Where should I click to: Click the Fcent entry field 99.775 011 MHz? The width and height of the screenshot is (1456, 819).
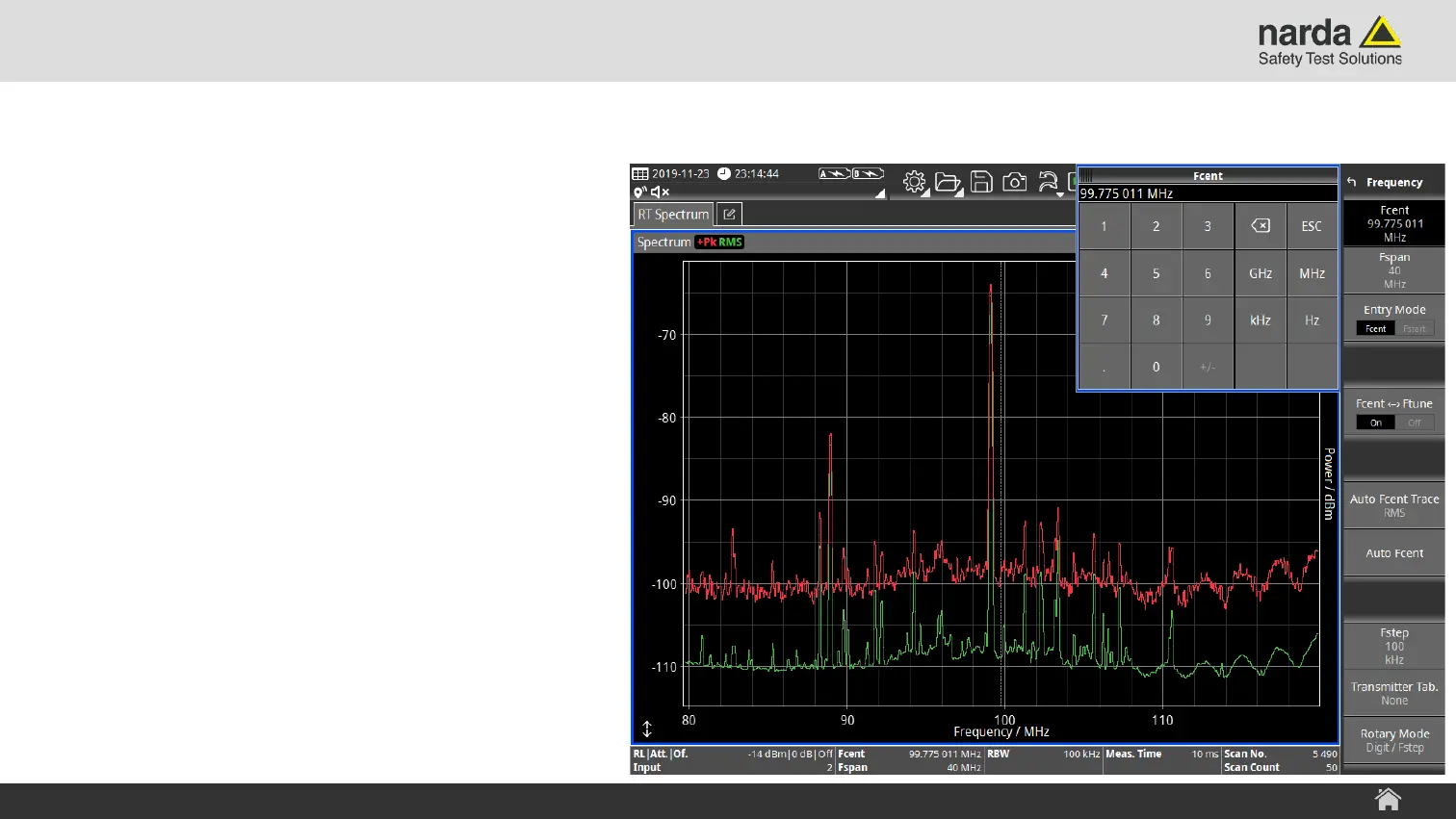[x=1208, y=193]
